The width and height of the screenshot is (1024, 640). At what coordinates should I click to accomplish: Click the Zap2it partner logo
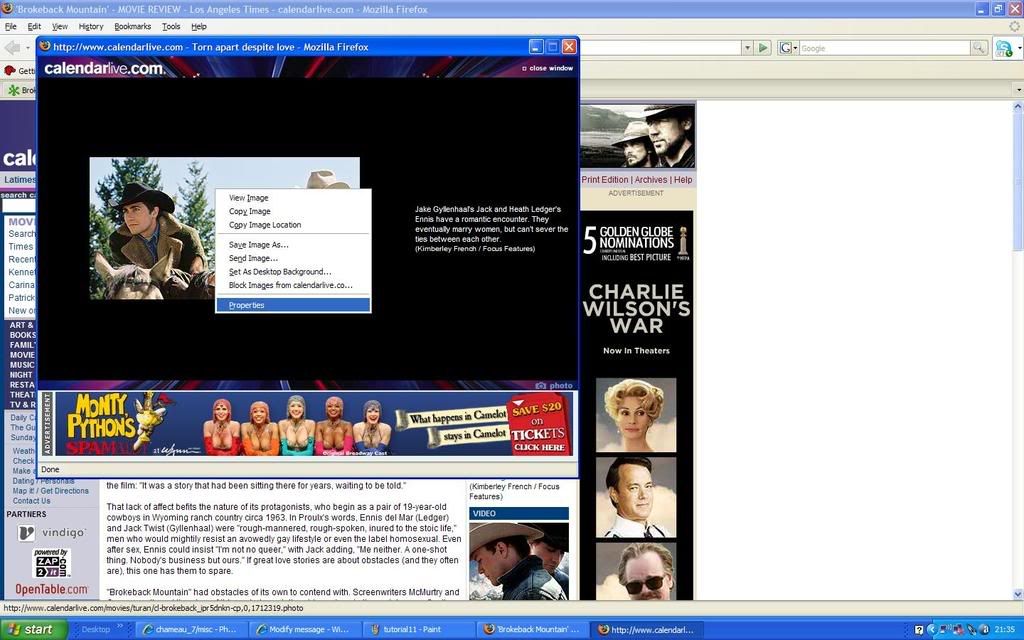coord(51,563)
